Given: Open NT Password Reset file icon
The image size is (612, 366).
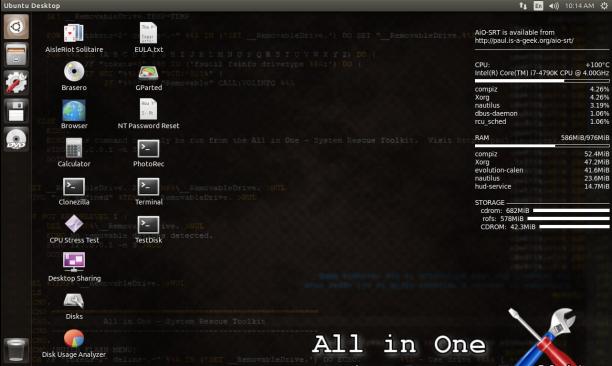Looking at the screenshot, I should coord(148,114).
